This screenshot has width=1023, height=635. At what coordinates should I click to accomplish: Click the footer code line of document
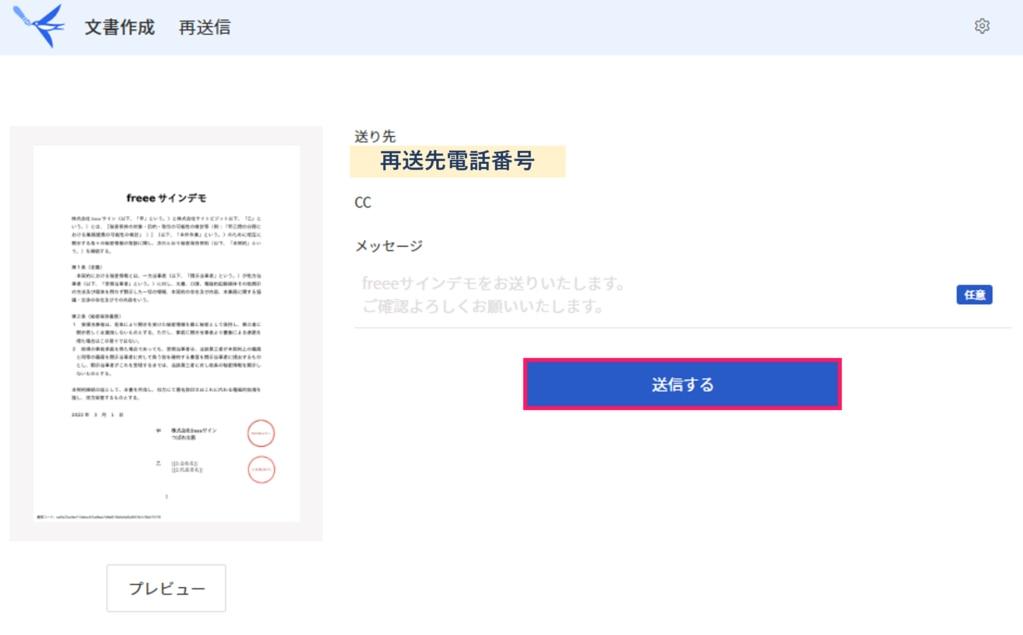(x=99, y=517)
